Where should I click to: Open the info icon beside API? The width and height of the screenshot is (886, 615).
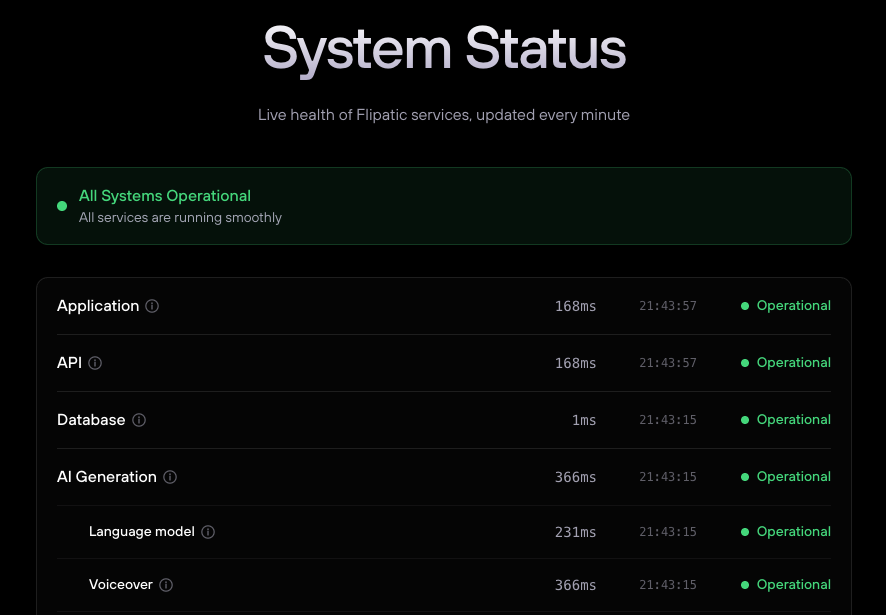coord(95,363)
